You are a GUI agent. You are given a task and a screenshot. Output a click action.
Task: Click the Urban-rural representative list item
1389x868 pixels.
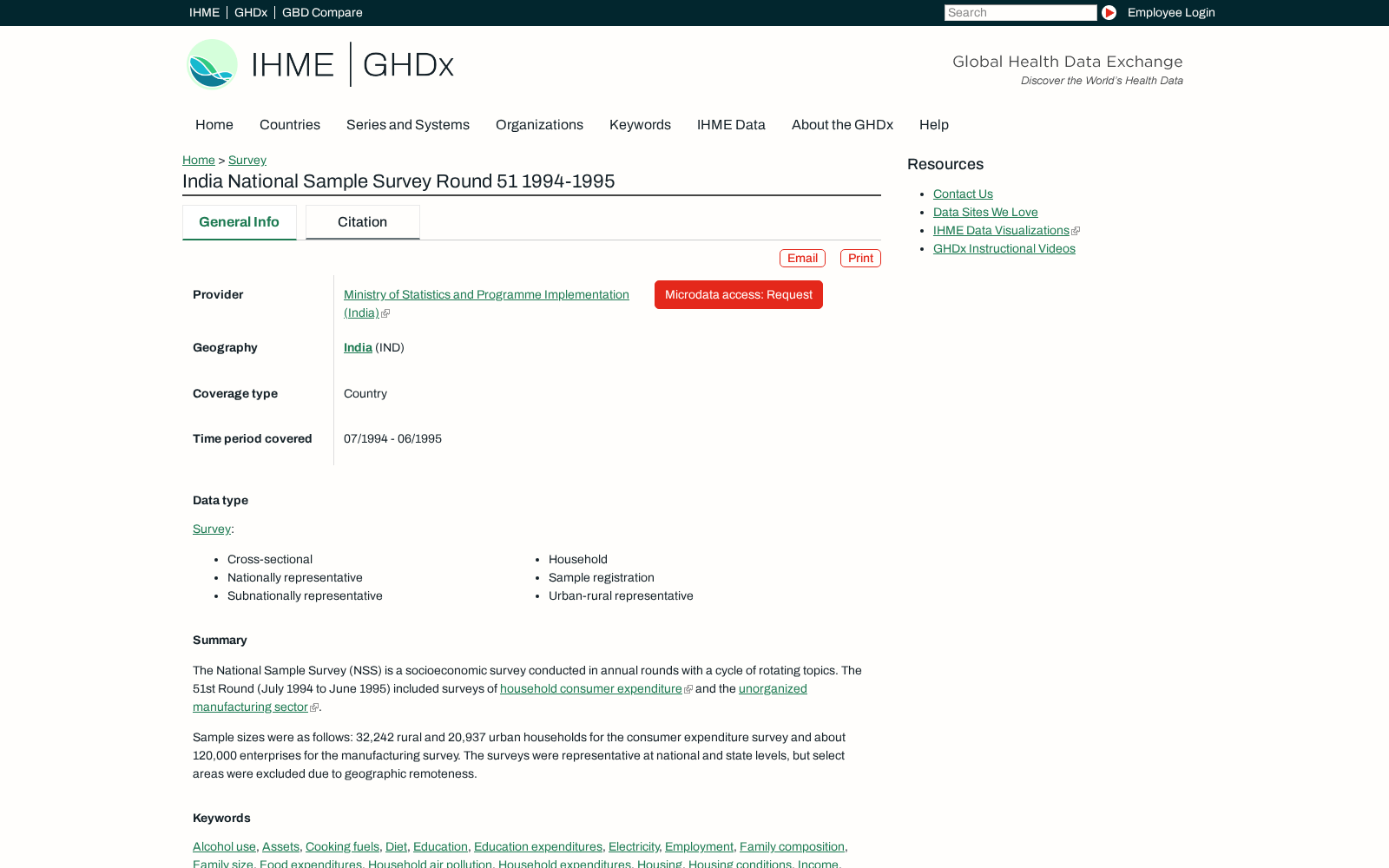point(621,595)
